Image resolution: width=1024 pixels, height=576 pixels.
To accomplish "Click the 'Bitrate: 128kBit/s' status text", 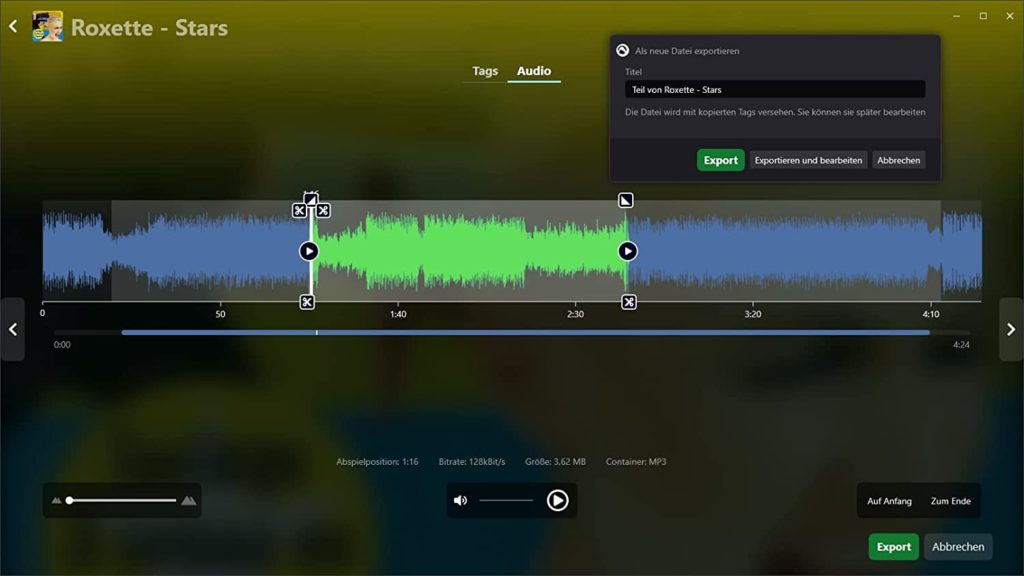I will point(472,462).
